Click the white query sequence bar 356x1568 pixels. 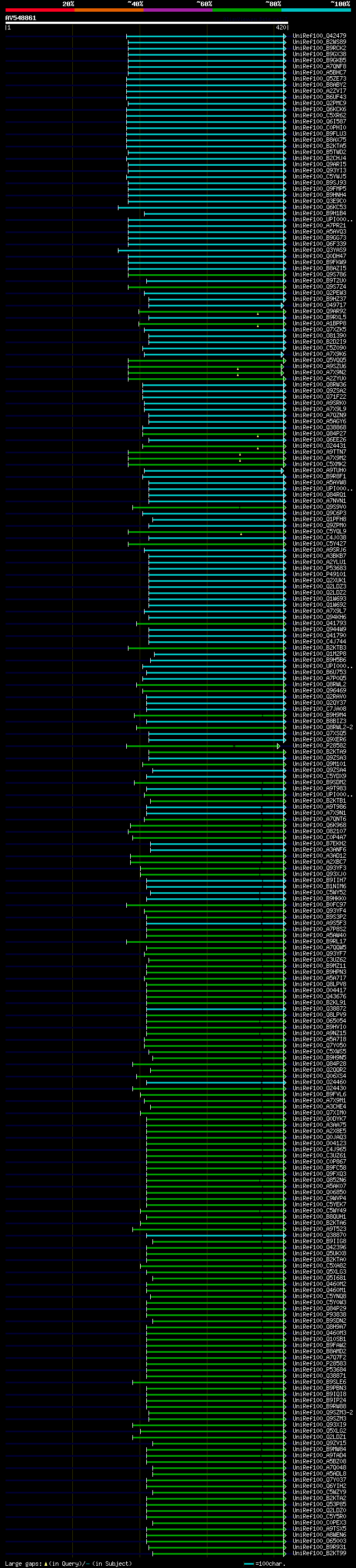(x=146, y=23)
